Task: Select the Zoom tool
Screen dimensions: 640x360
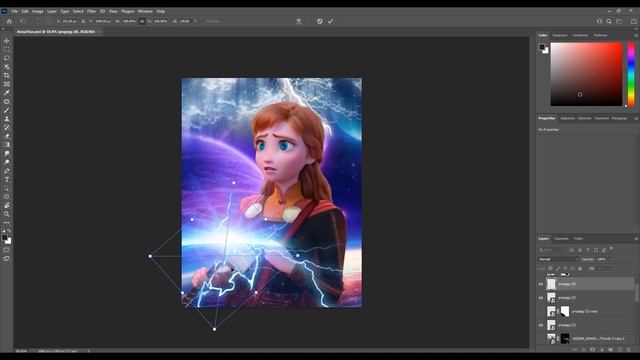Action: click(x=7, y=214)
